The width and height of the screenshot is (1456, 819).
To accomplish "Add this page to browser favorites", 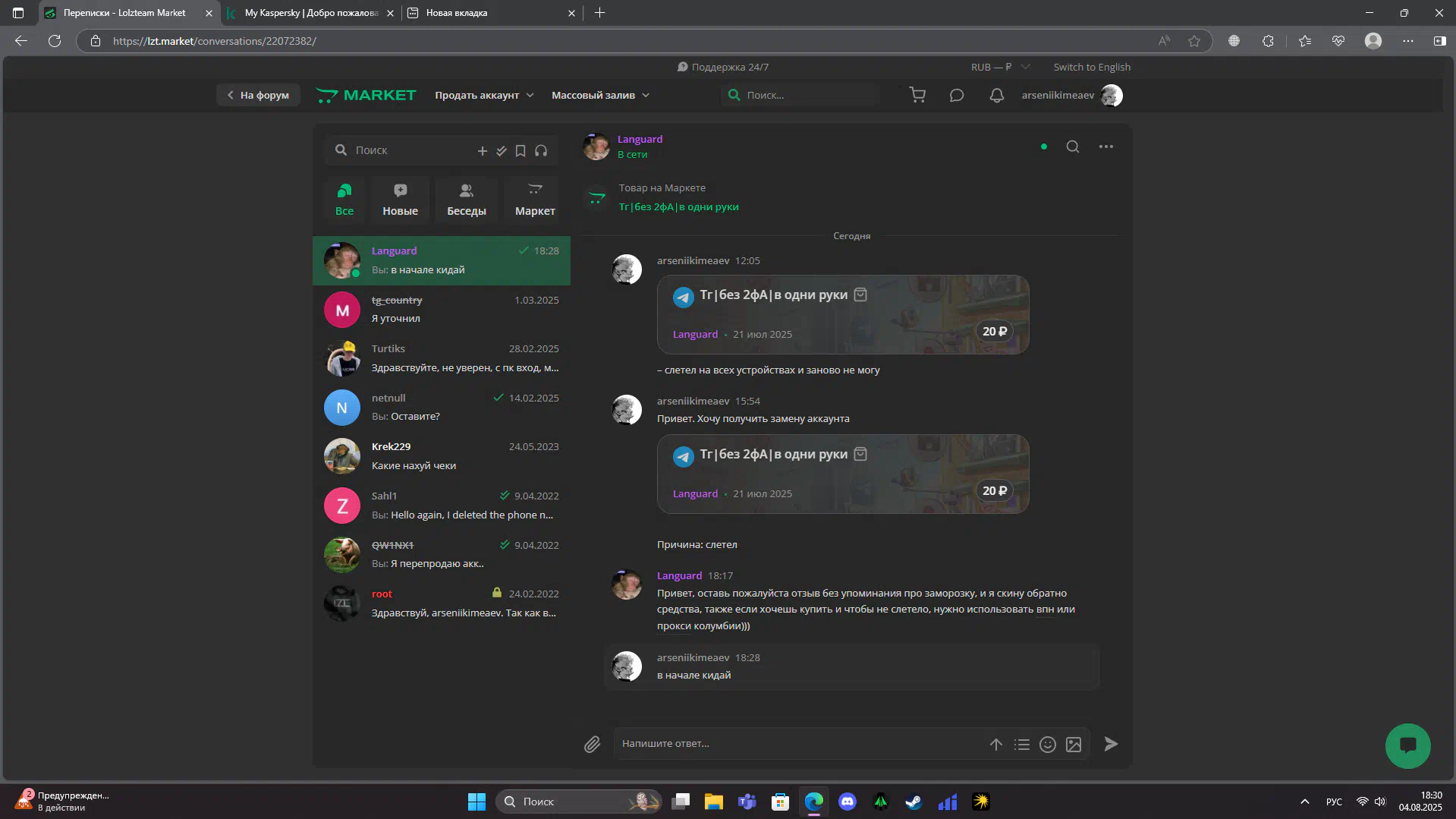I will tap(1194, 41).
